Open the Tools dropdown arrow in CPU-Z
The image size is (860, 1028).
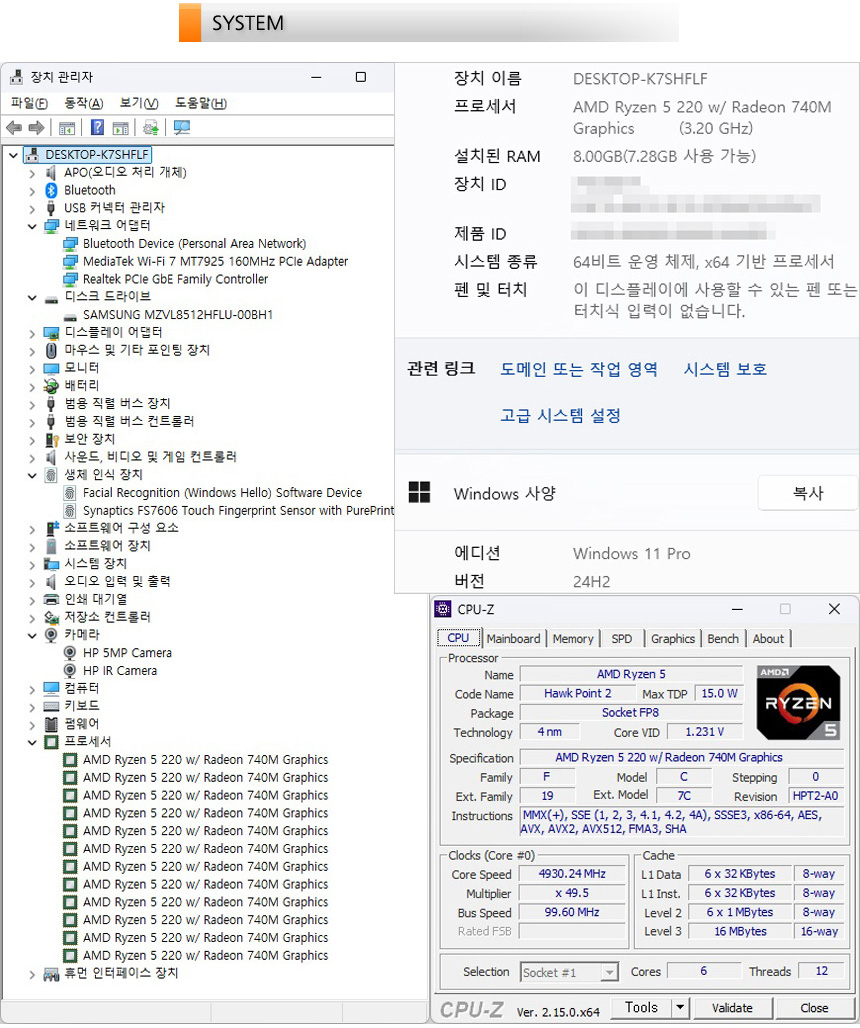[680, 1008]
